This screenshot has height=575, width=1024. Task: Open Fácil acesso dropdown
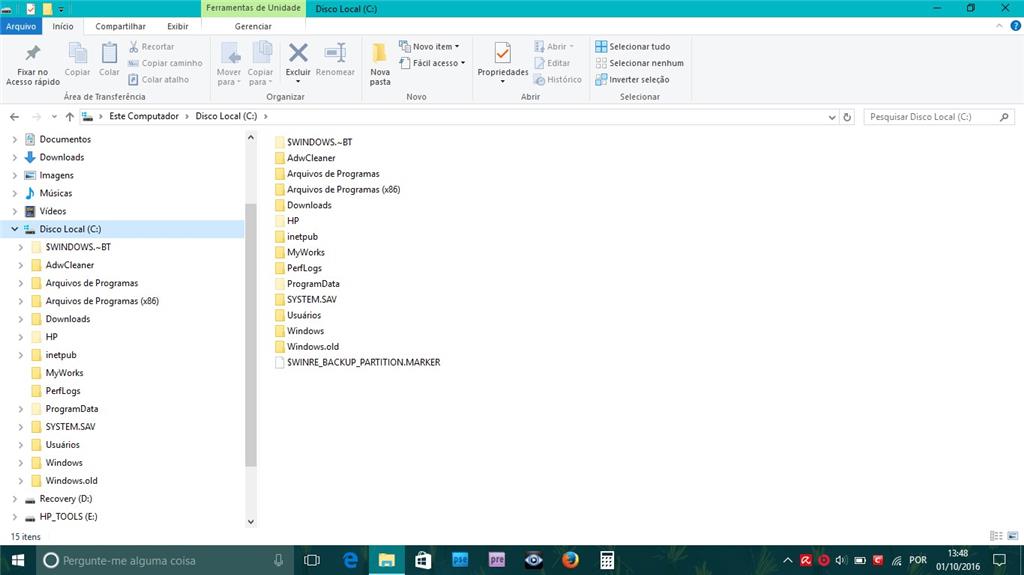[x=432, y=63]
